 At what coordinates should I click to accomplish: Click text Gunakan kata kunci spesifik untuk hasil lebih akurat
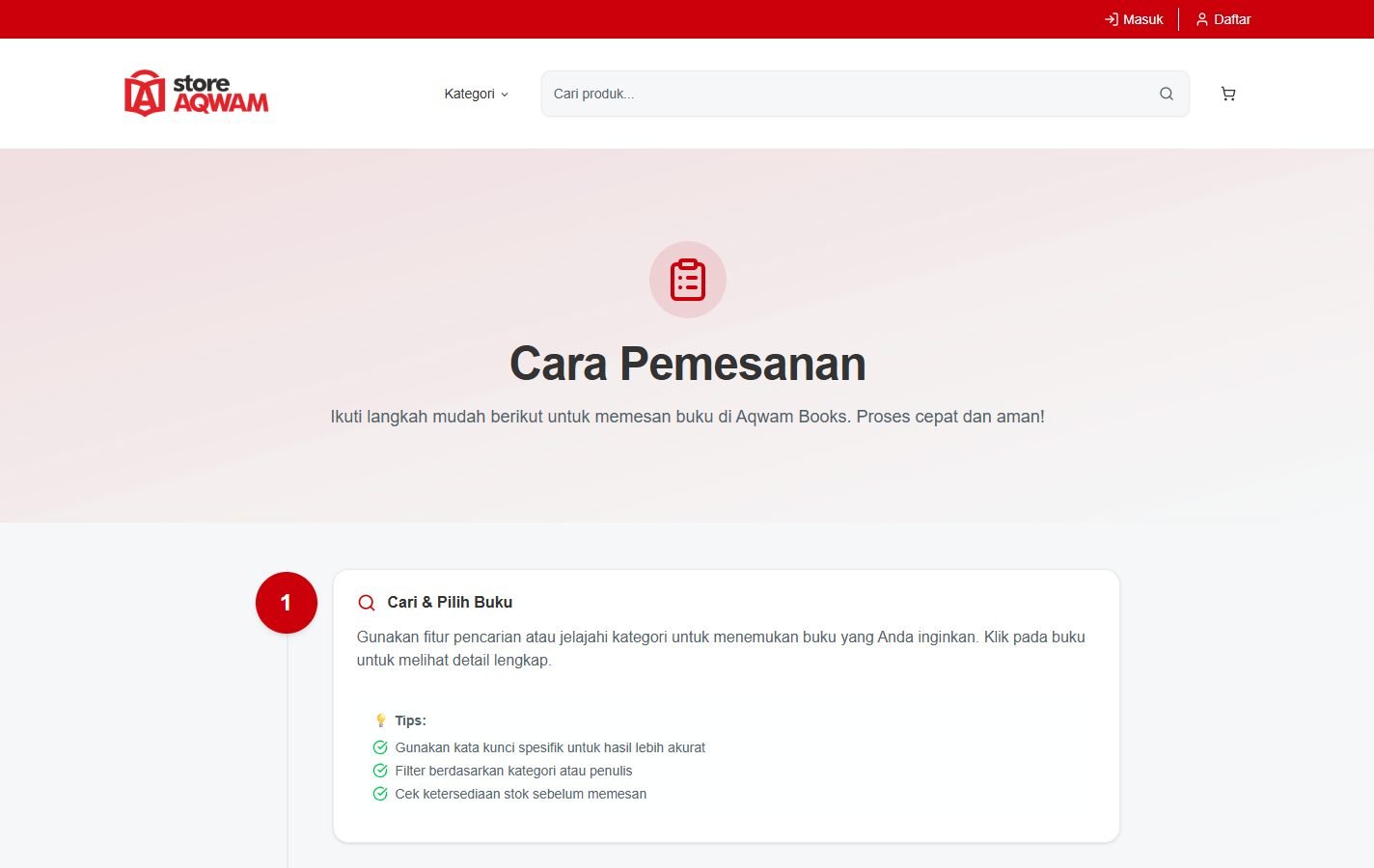pyautogui.click(x=550, y=747)
